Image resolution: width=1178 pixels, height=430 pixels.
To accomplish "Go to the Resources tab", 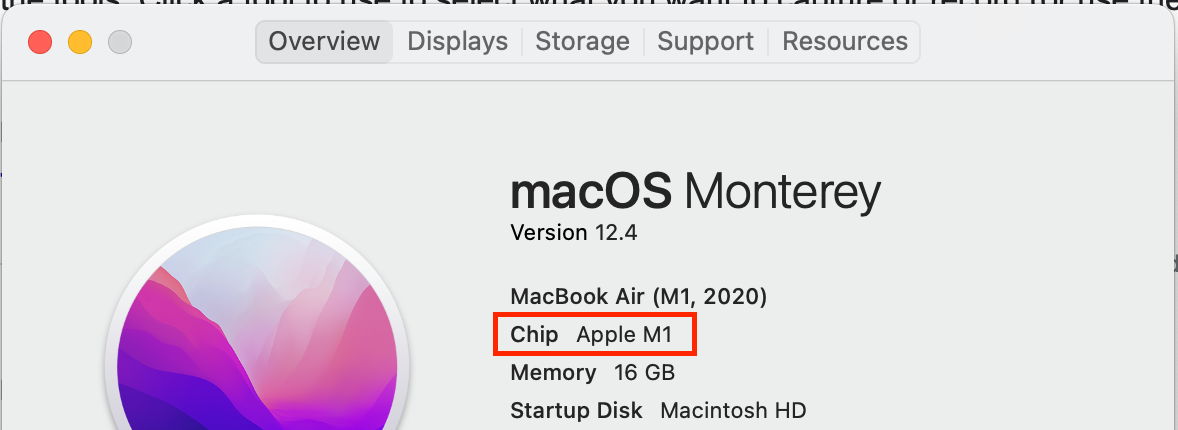I will click(x=844, y=41).
